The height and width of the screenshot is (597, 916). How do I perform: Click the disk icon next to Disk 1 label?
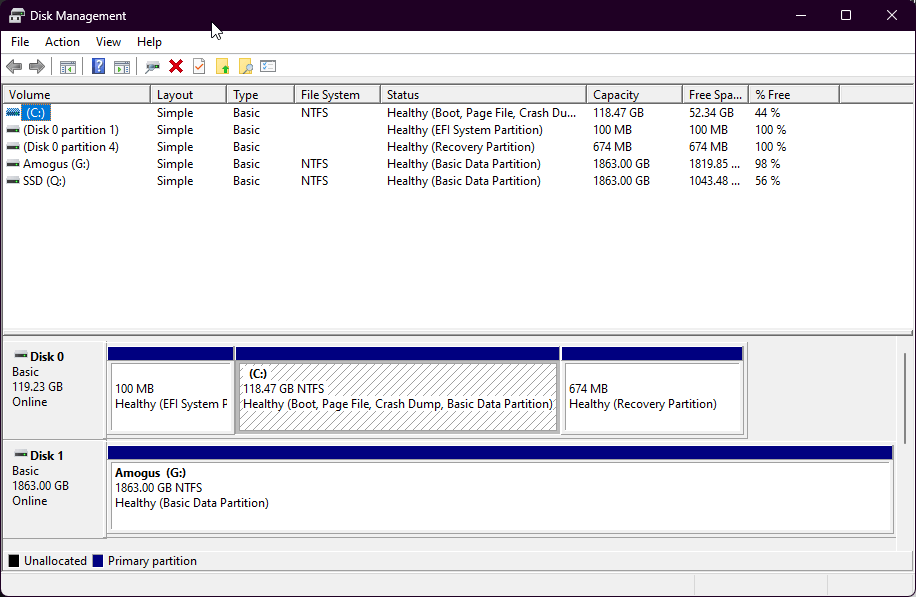pos(21,454)
